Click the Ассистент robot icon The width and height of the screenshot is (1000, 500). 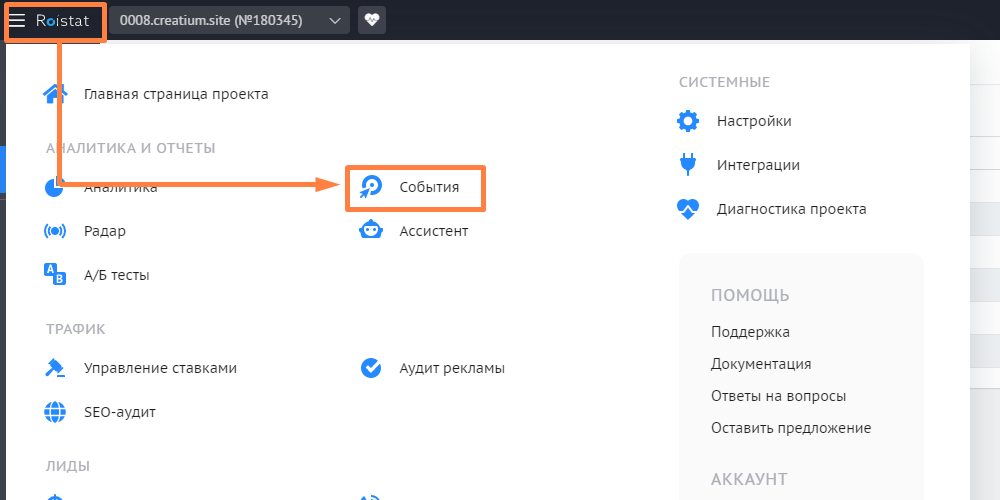(x=371, y=230)
